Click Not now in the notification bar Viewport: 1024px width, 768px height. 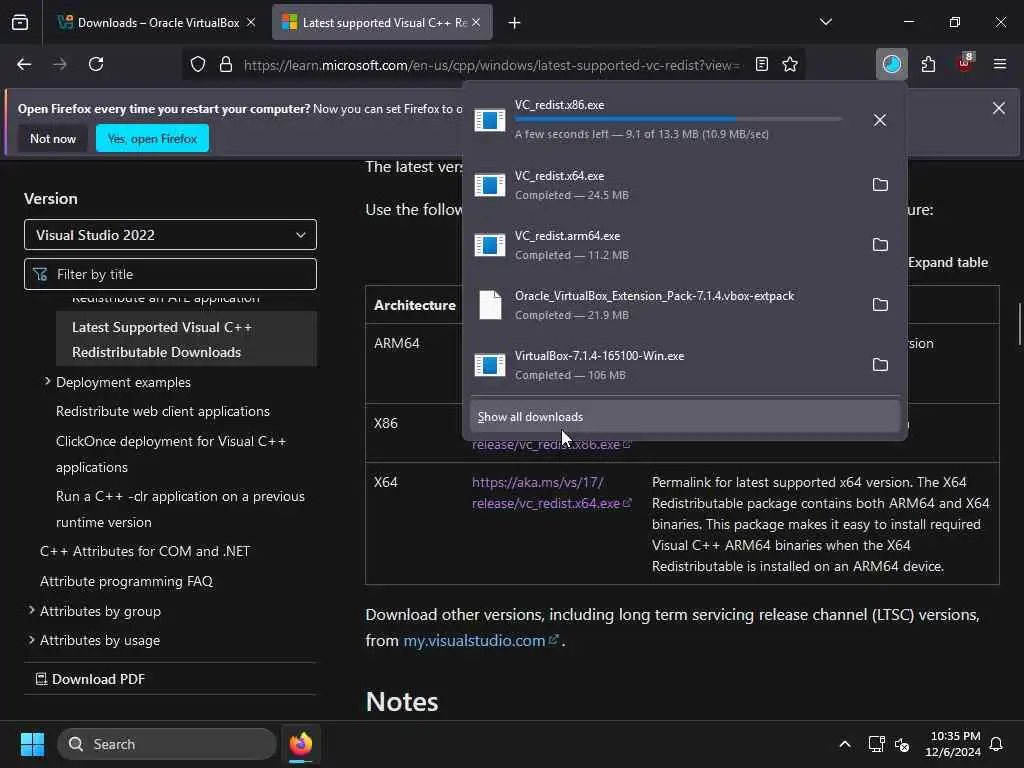click(53, 138)
